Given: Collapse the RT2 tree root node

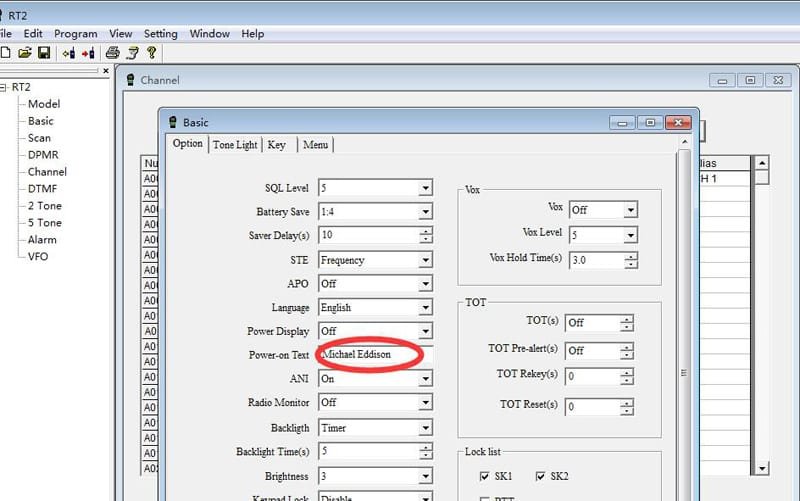Looking at the screenshot, I should [x=3, y=87].
